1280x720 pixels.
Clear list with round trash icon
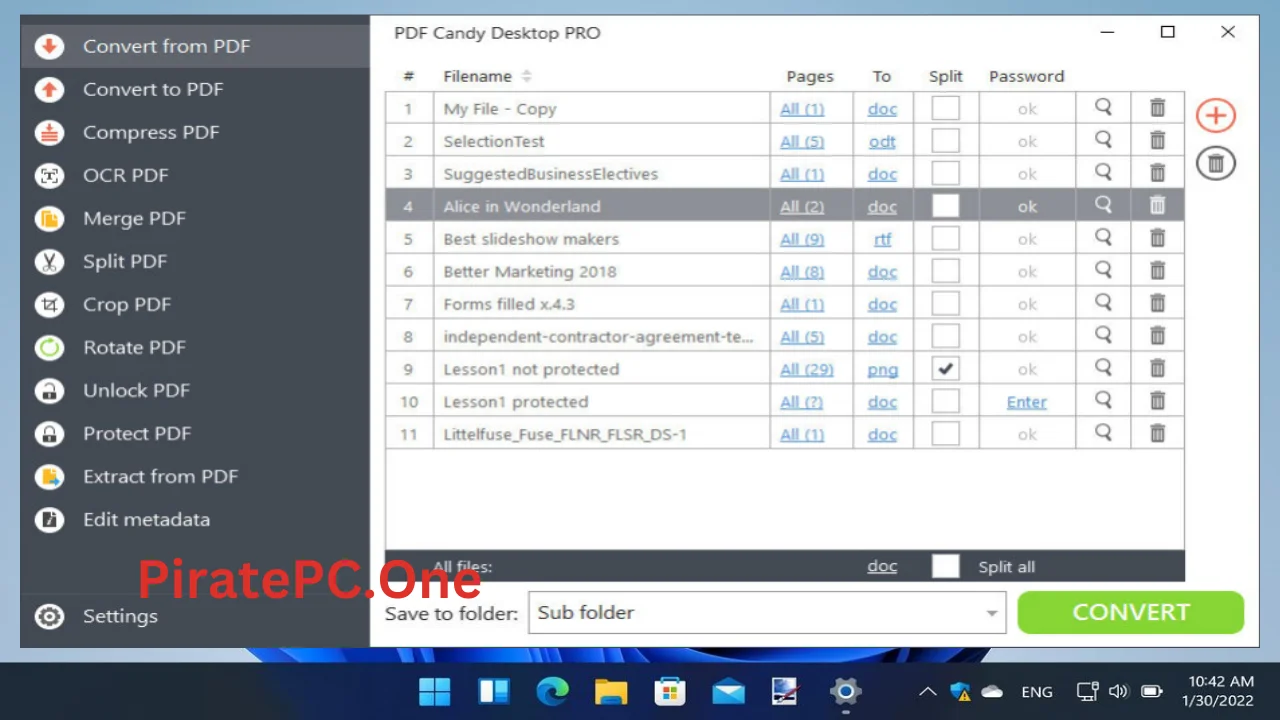click(x=1216, y=163)
